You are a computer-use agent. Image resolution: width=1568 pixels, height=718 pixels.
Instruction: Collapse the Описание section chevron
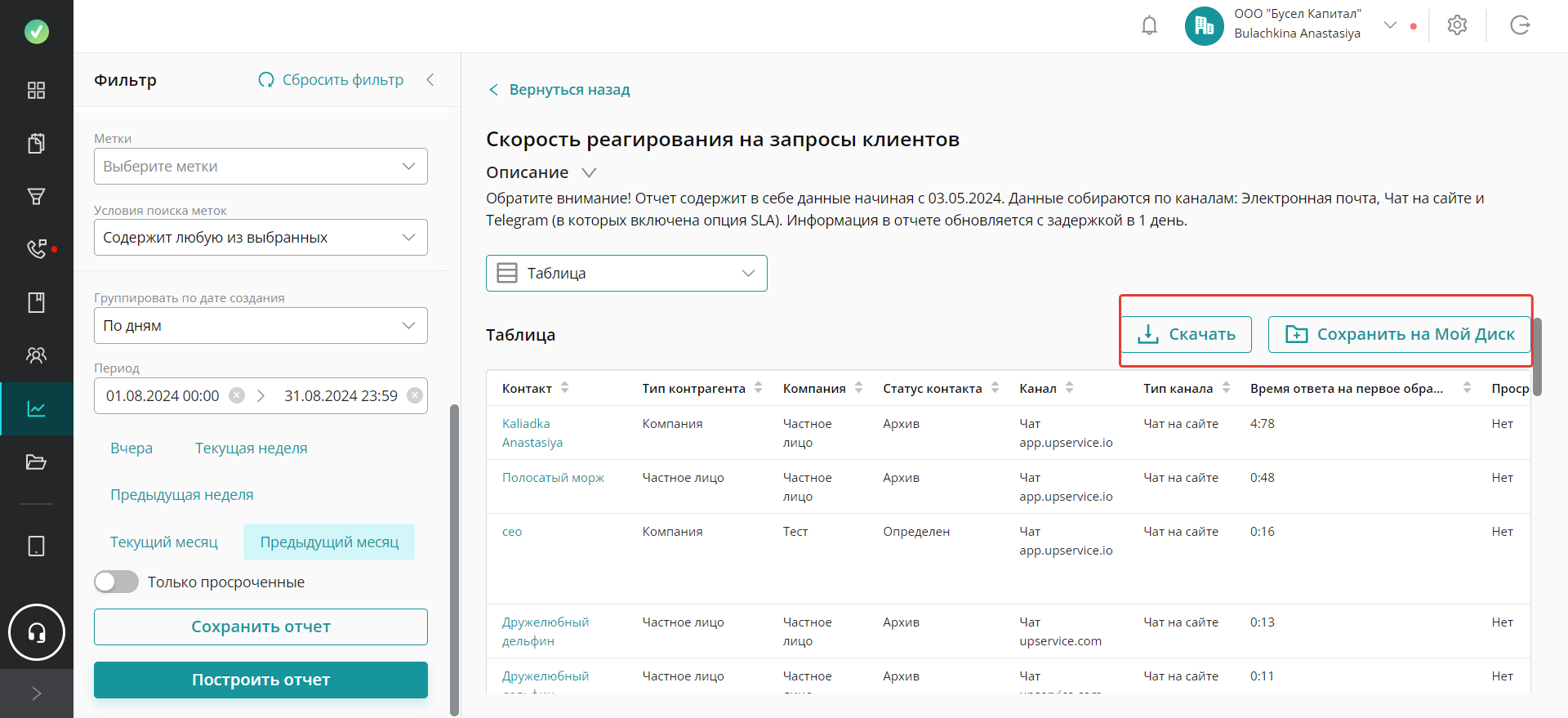[x=589, y=172]
